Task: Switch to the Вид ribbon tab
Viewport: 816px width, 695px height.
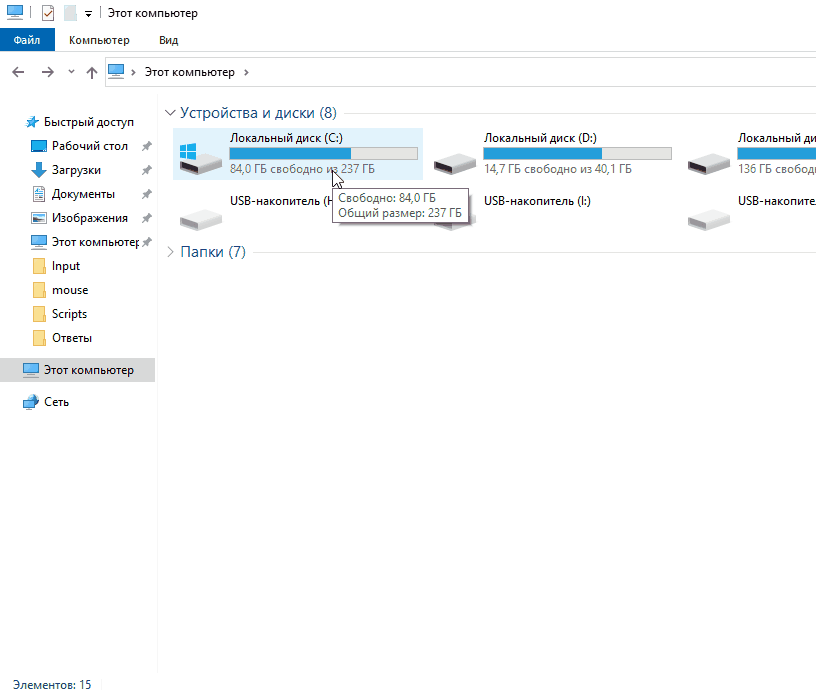Action: [168, 40]
